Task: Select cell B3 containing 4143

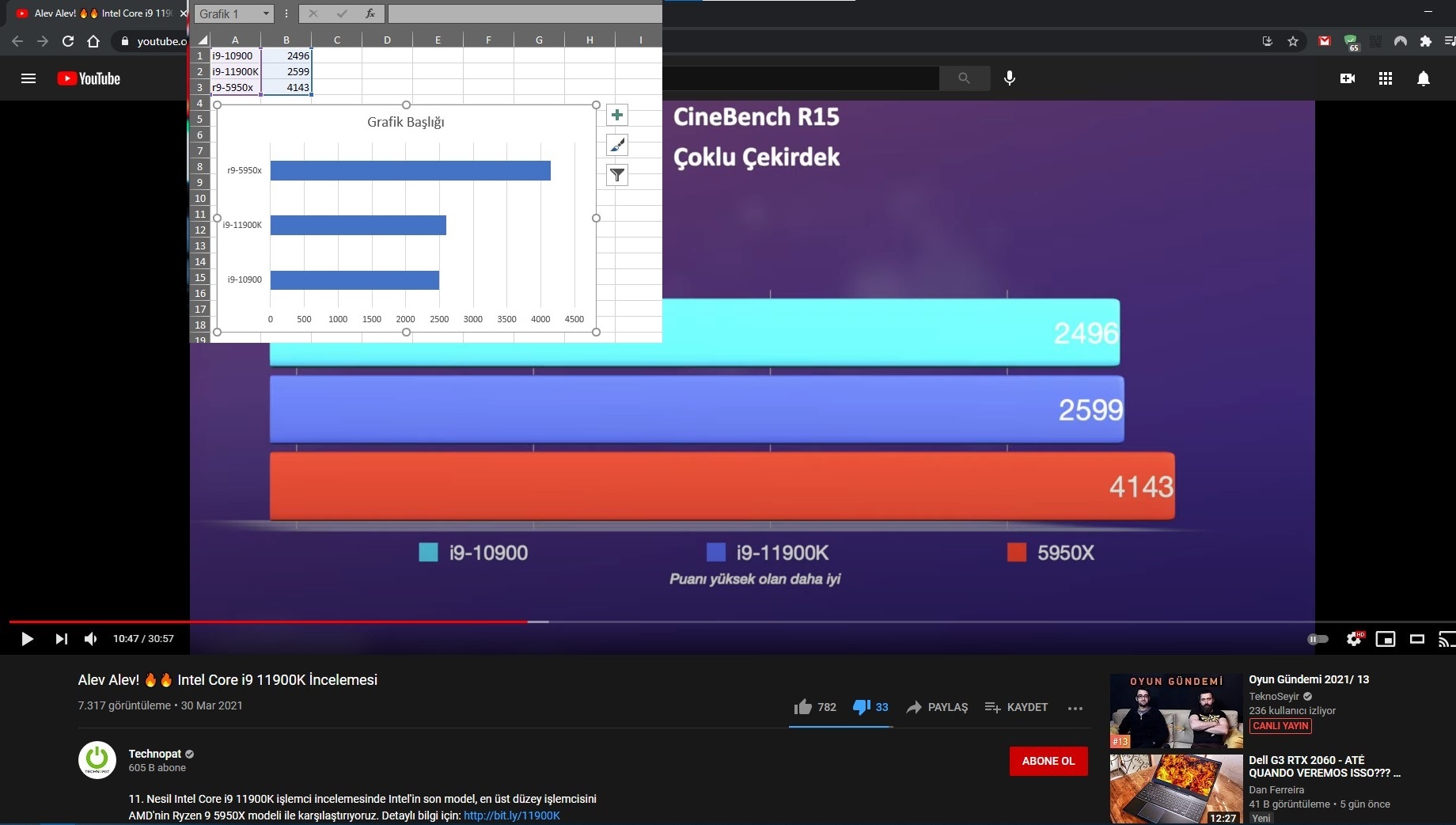Action: click(286, 87)
